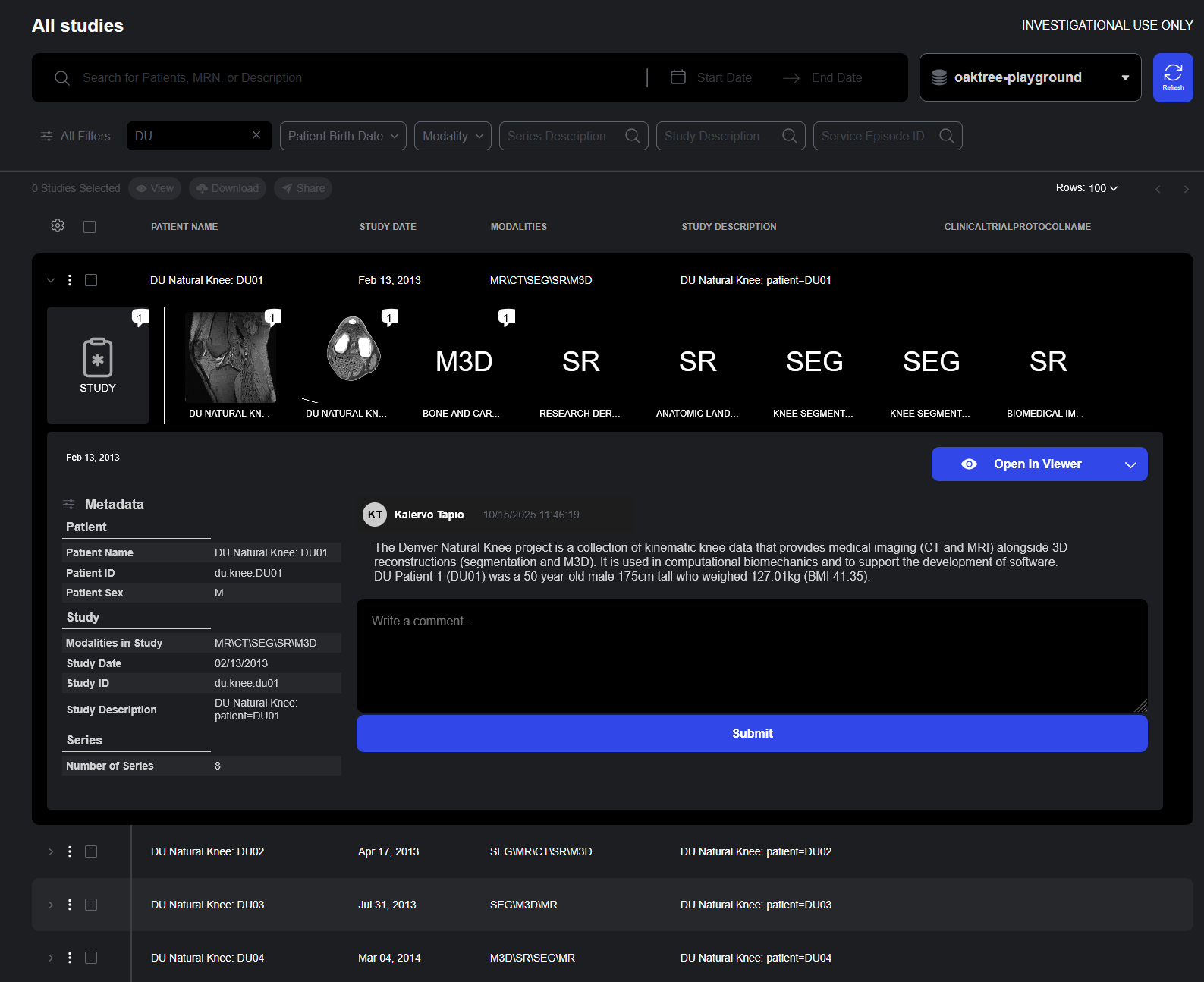The width and height of the screenshot is (1204, 982).
Task: Open three-dot menu for DU01 study
Action: tap(70, 280)
